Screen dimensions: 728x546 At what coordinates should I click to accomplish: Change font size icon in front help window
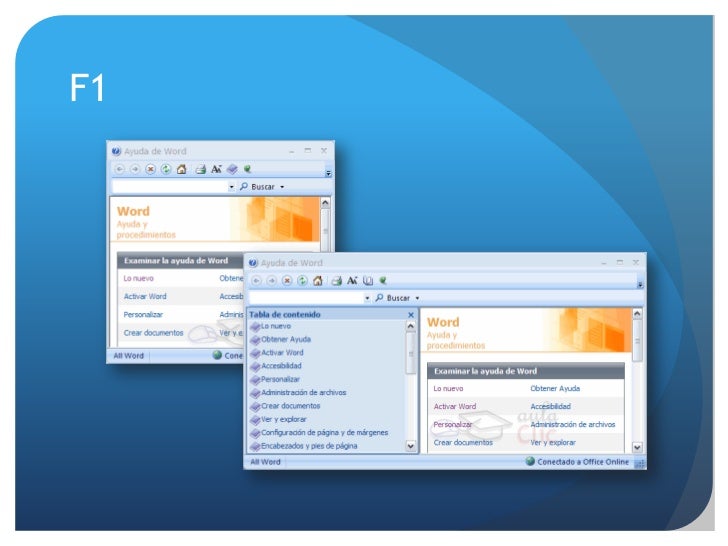[352, 281]
